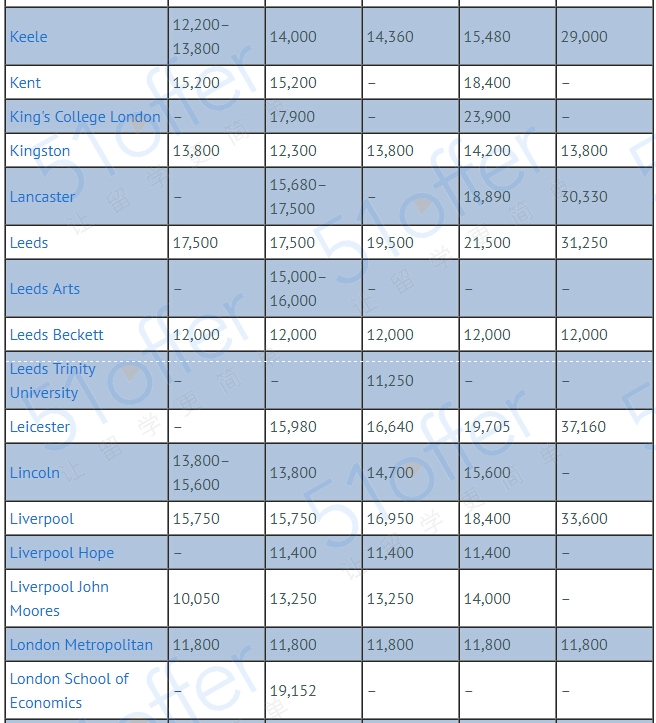Go to the Leicester link
Image resolution: width=656 pixels, height=723 pixels.
tap(40, 427)
